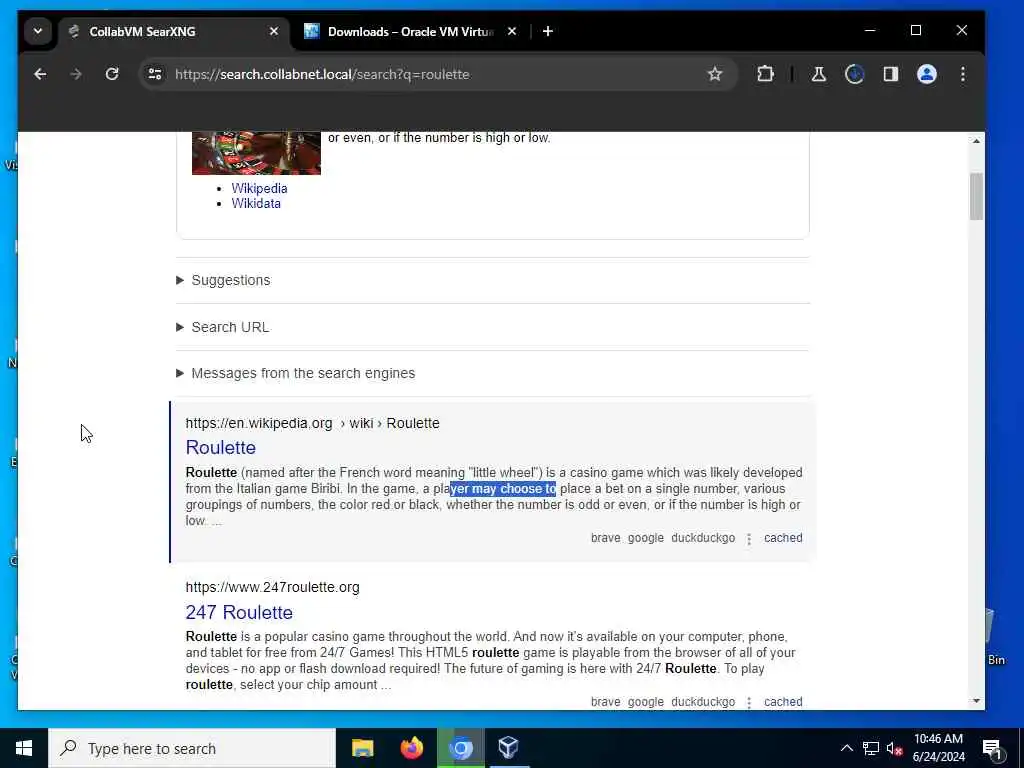Image resolution: width=1024 pixels, height=768 pixels.
Task: Click the www.247roulette.org URL
Action: [272, 587]
